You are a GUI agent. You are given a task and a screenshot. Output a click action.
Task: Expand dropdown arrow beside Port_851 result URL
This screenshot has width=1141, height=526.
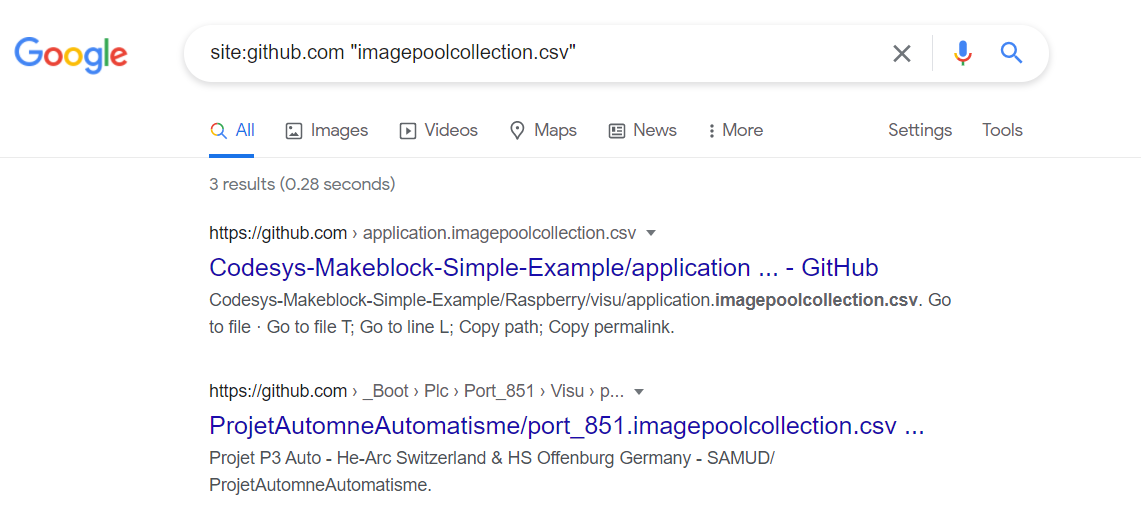[x=640, y=391]
